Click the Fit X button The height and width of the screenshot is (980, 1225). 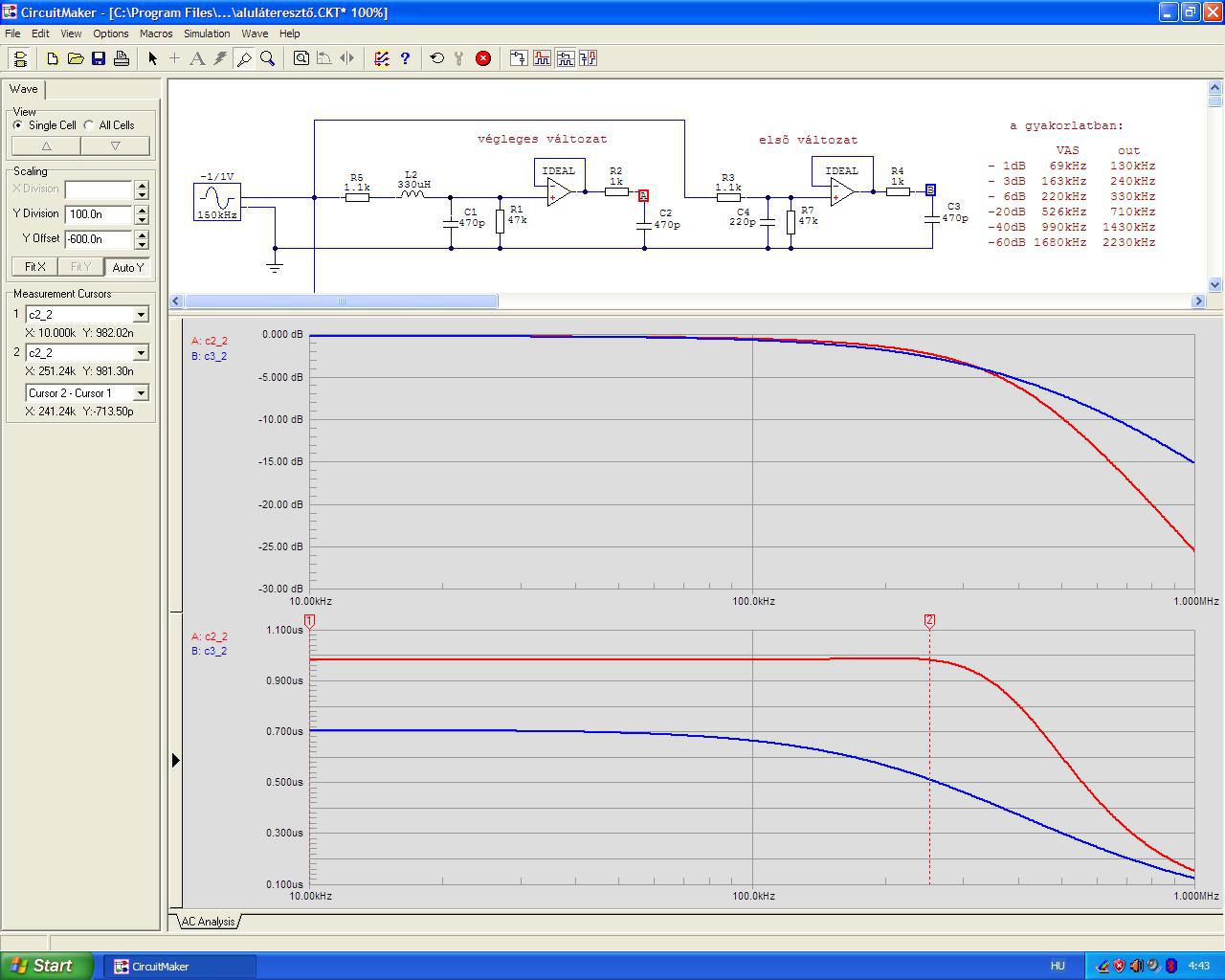click(x=35, y=267)
